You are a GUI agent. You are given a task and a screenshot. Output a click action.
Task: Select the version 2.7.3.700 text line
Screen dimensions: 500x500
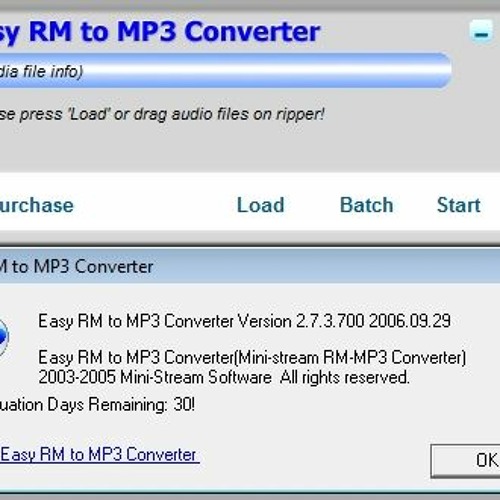click(x=244, y=321)
